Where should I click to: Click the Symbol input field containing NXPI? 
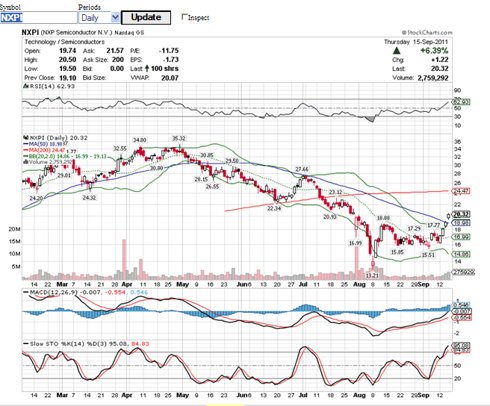click(x=38, y=17)
